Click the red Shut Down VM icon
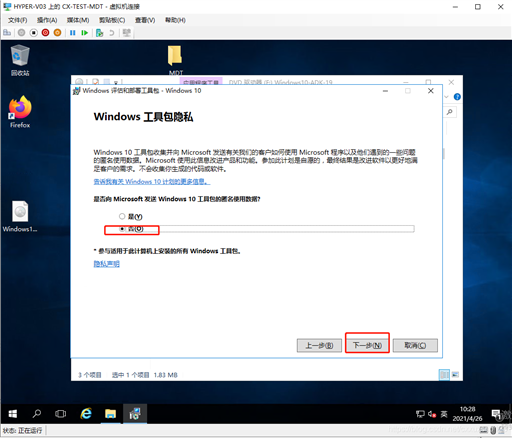The image size is (512, 438). 46,33
